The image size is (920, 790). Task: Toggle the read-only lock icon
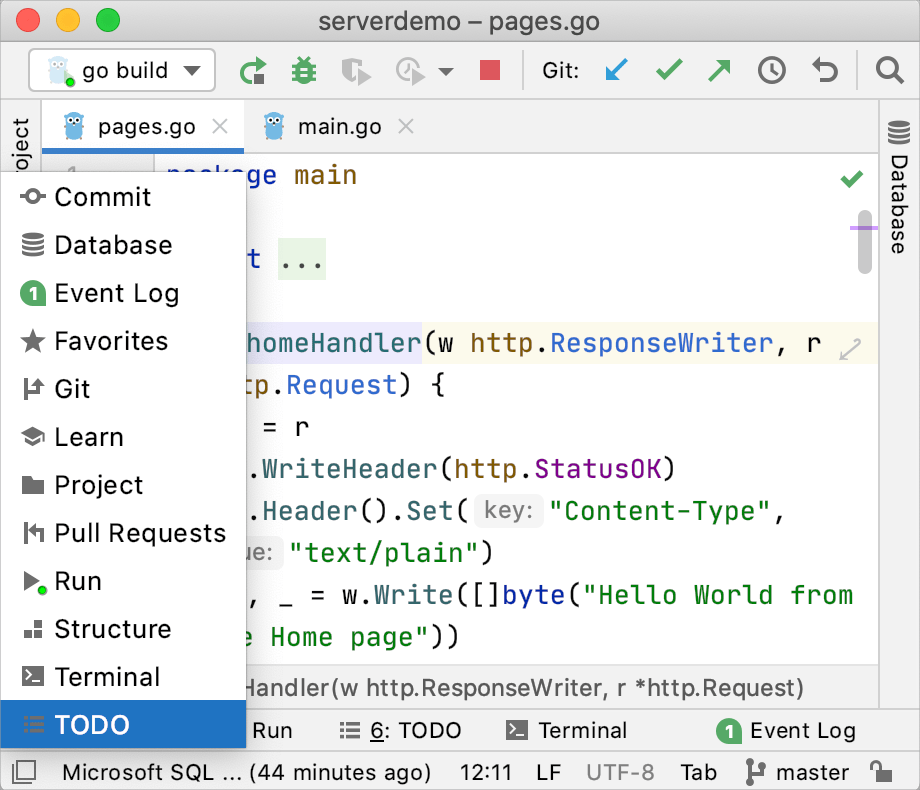(881, 772)
